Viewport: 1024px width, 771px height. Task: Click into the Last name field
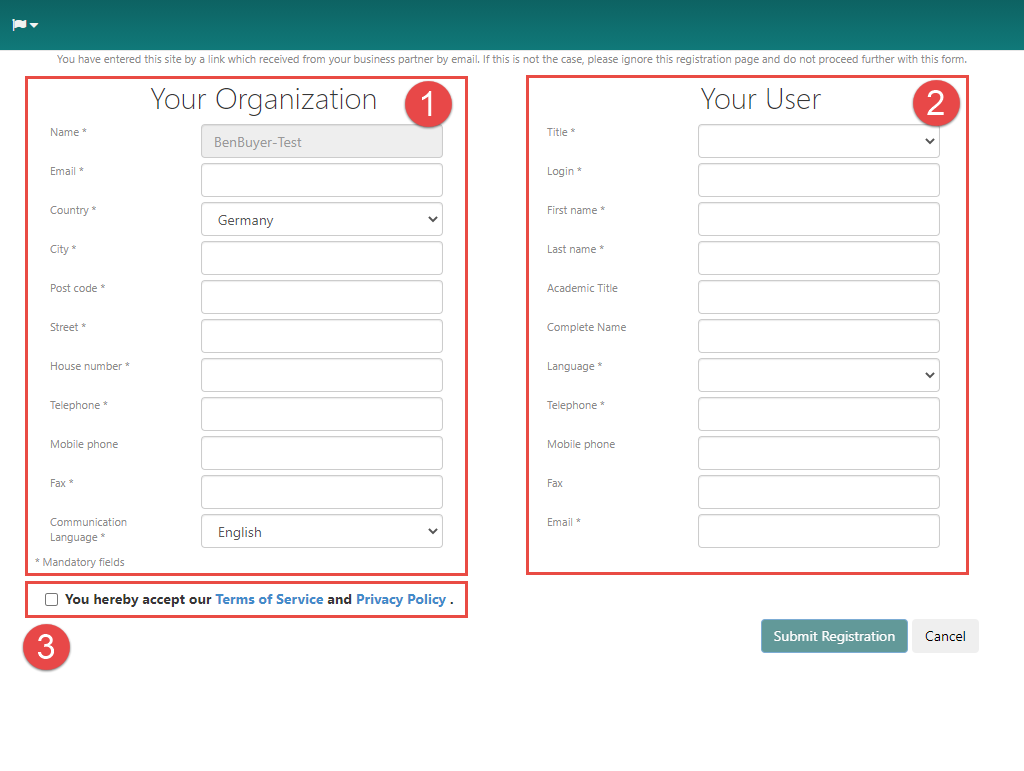(x=818, y=258)
